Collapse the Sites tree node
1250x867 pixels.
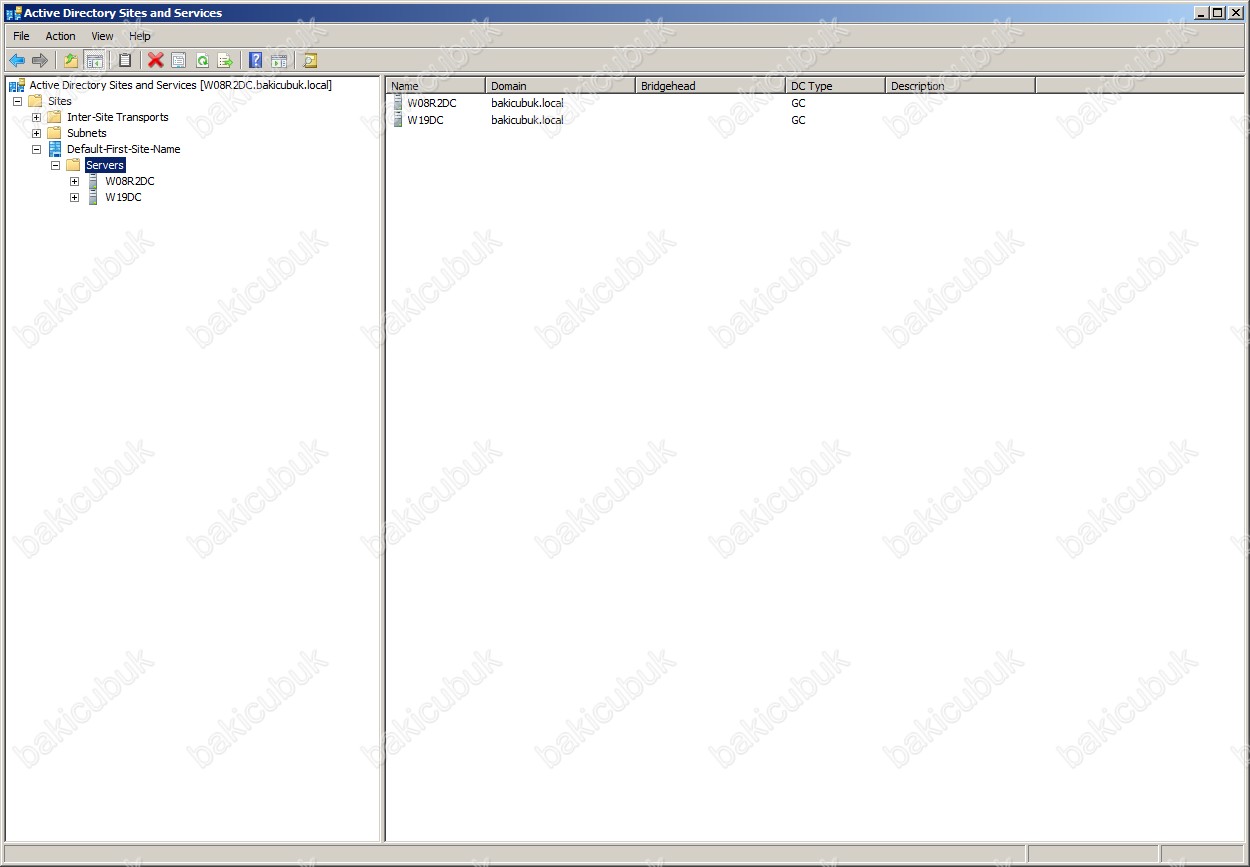[17, 101]
